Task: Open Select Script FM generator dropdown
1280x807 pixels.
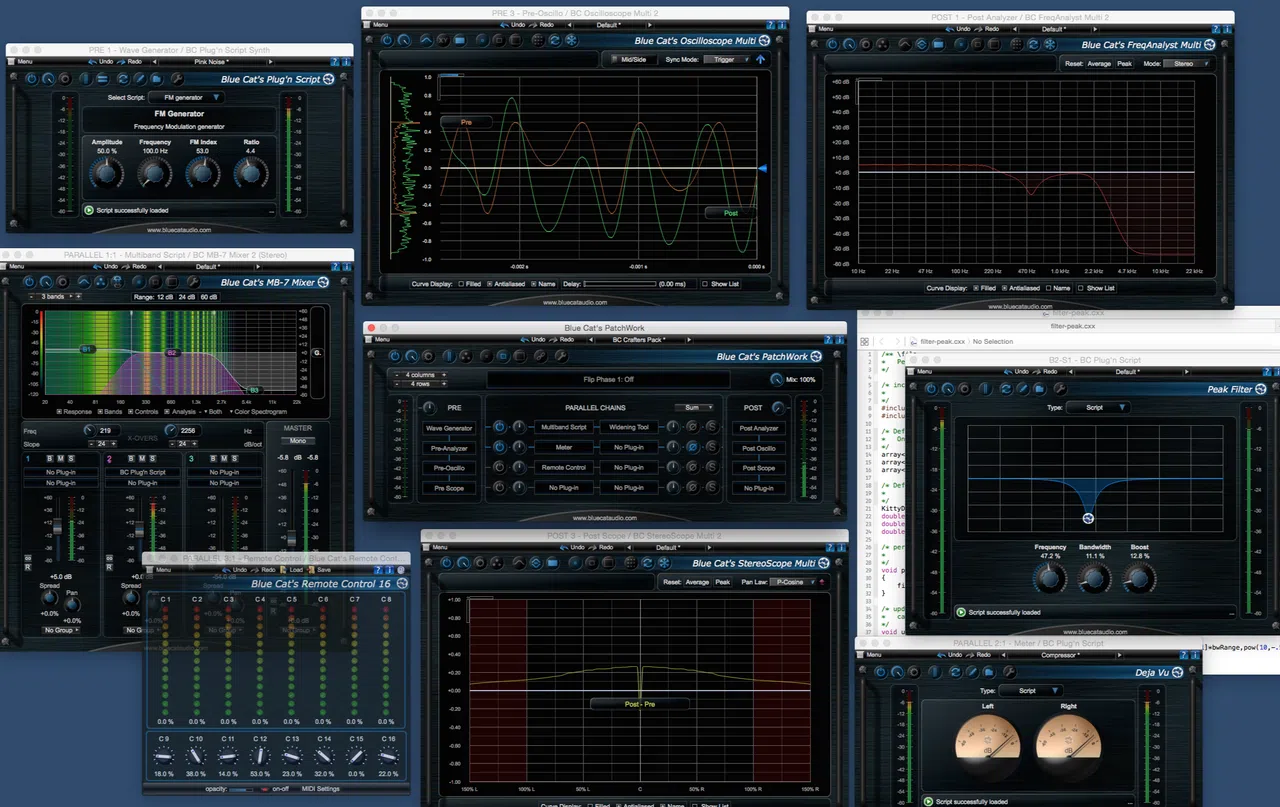Action: point(187,97)
